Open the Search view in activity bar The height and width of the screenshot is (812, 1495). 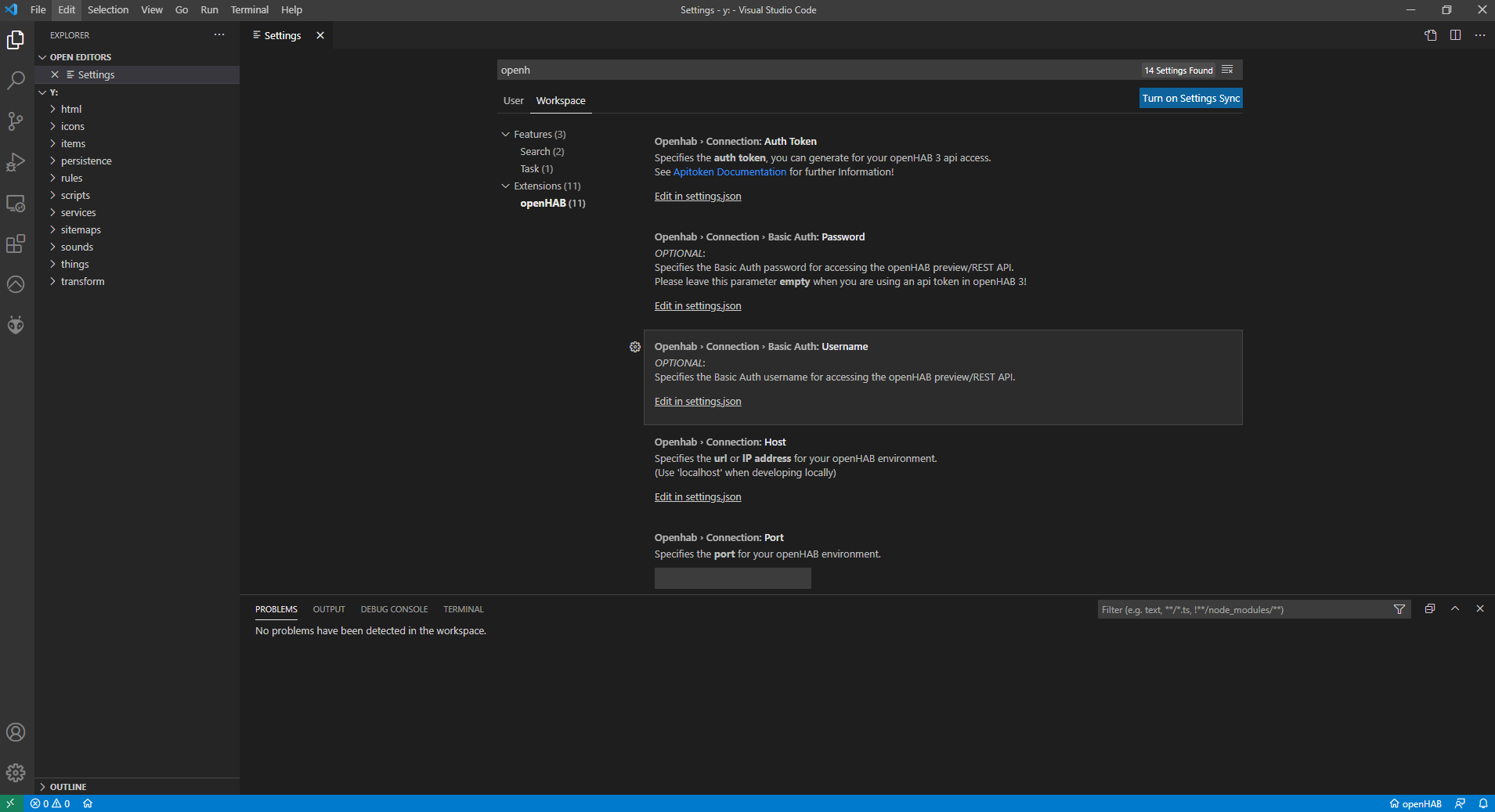16,81
